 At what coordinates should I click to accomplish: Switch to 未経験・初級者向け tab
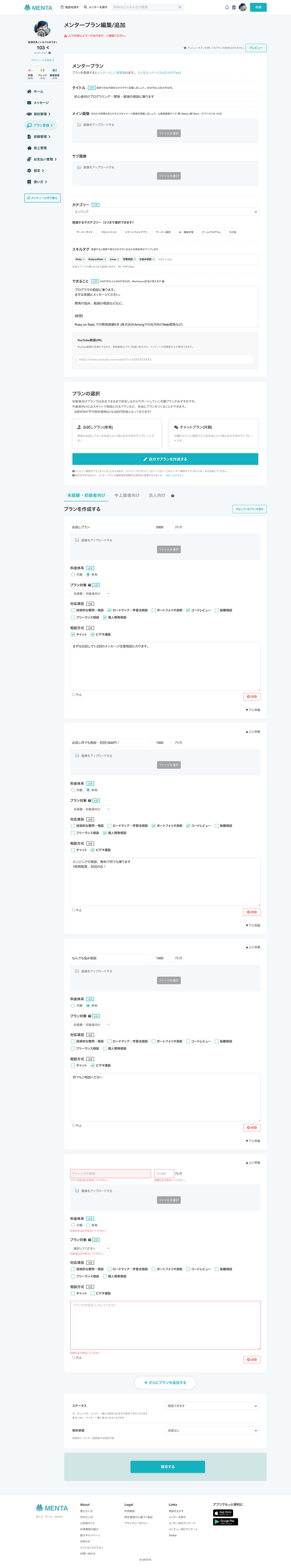tap(86, 495)
